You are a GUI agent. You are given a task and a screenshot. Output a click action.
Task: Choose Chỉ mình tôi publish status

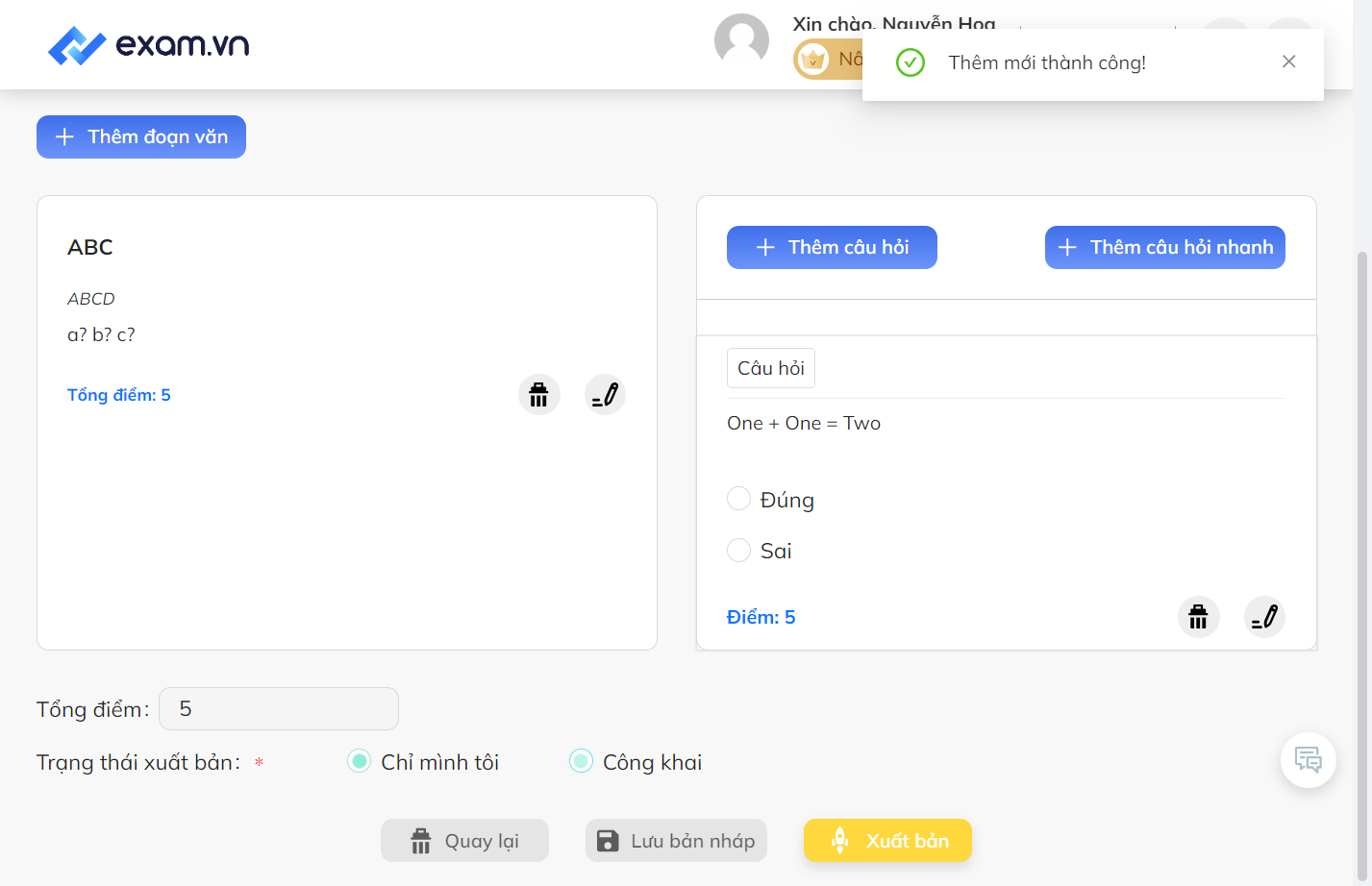(359, 761)
